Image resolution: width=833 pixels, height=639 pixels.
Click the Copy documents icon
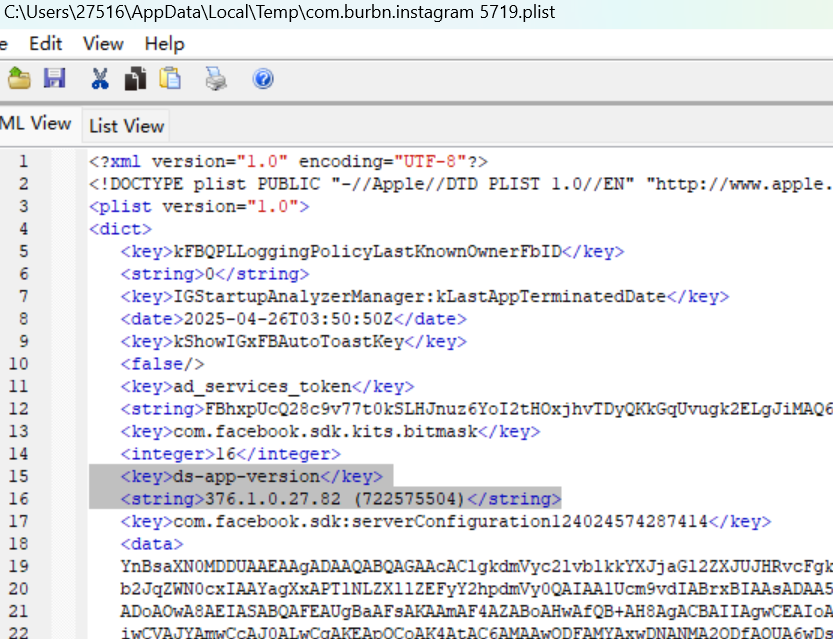point(135,79)
